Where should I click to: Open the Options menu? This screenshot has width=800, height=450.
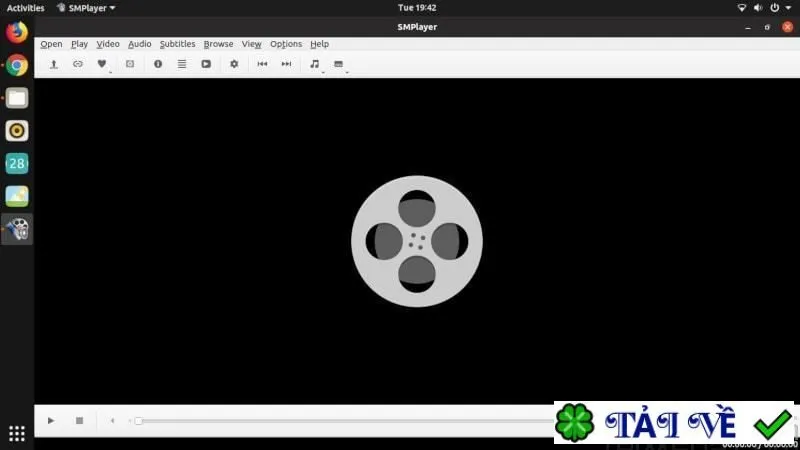click(x=286, y=44)
